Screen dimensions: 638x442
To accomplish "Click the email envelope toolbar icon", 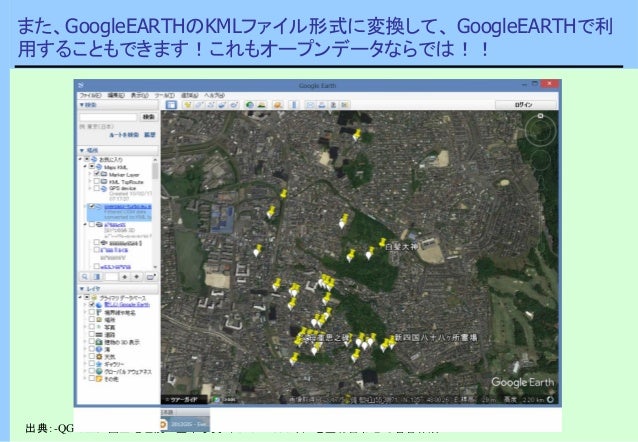I will click(x=310, y=105).
